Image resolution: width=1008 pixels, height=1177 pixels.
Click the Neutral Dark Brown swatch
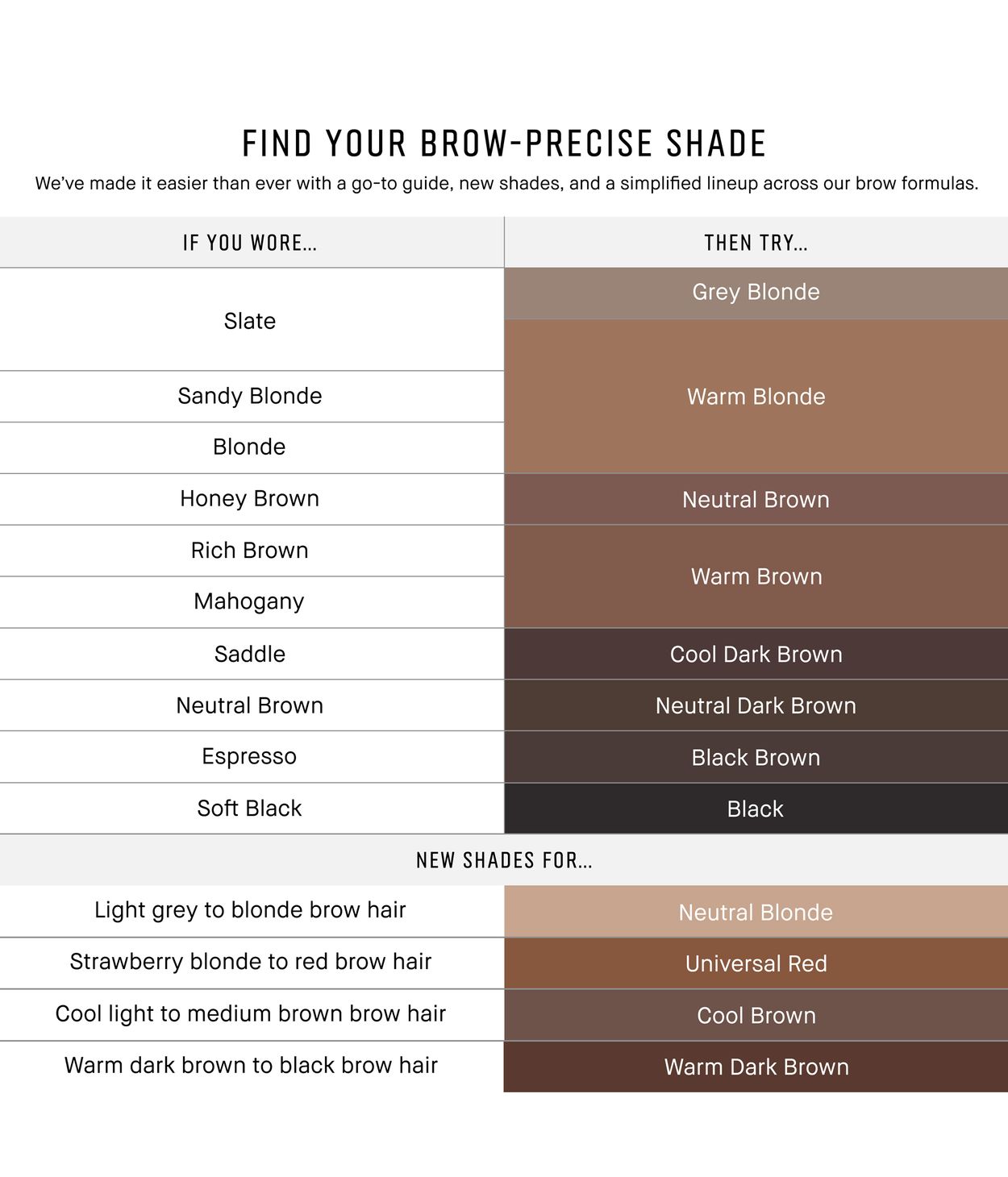[756, 705]
